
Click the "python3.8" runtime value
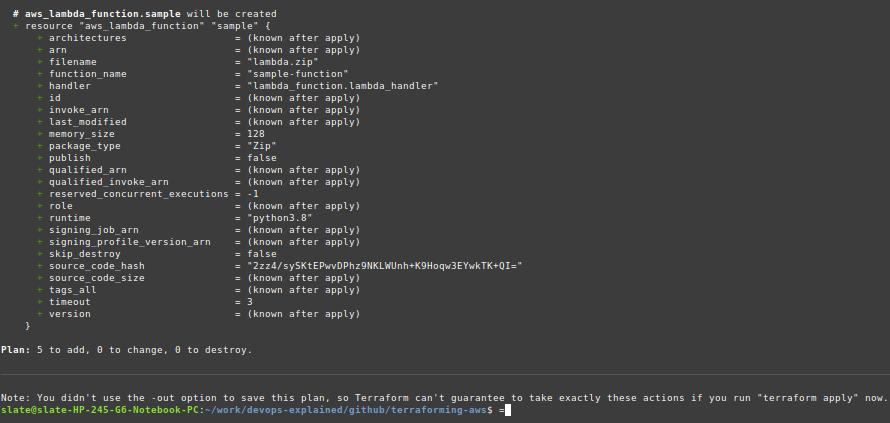point(280,218)
